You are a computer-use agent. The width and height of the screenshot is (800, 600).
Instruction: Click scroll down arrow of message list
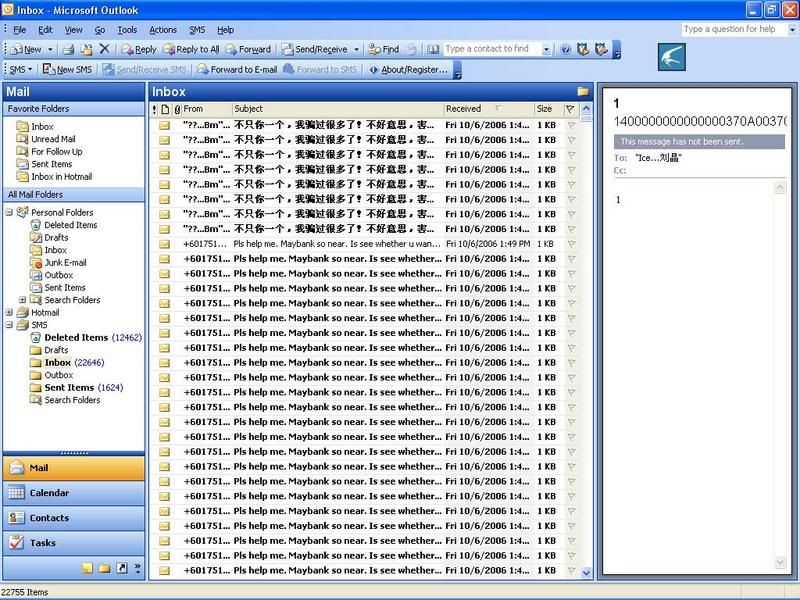586,572
